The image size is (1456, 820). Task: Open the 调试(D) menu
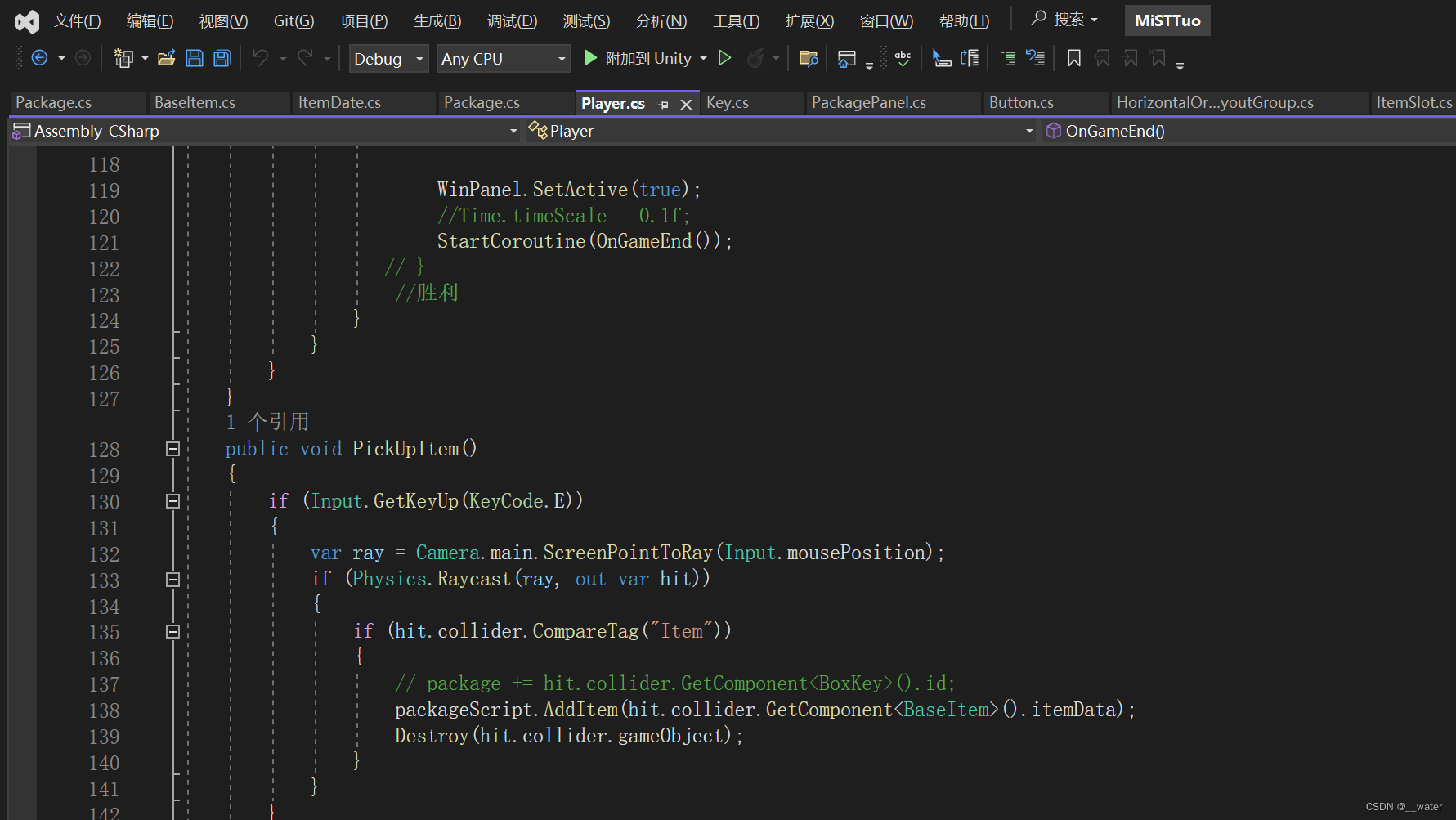click(512, 21)
